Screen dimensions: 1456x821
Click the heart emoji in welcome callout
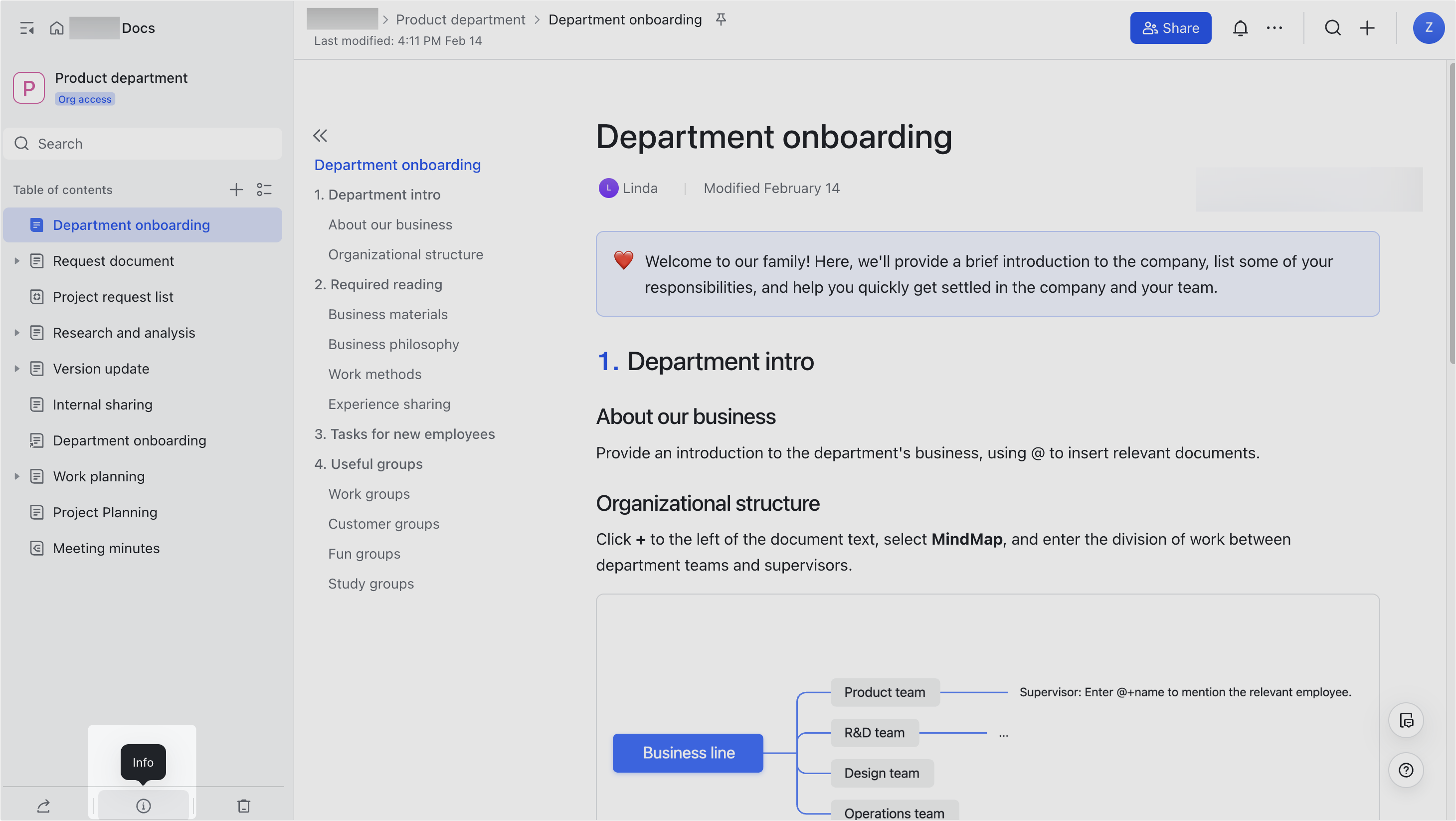(x=623, y=260)
